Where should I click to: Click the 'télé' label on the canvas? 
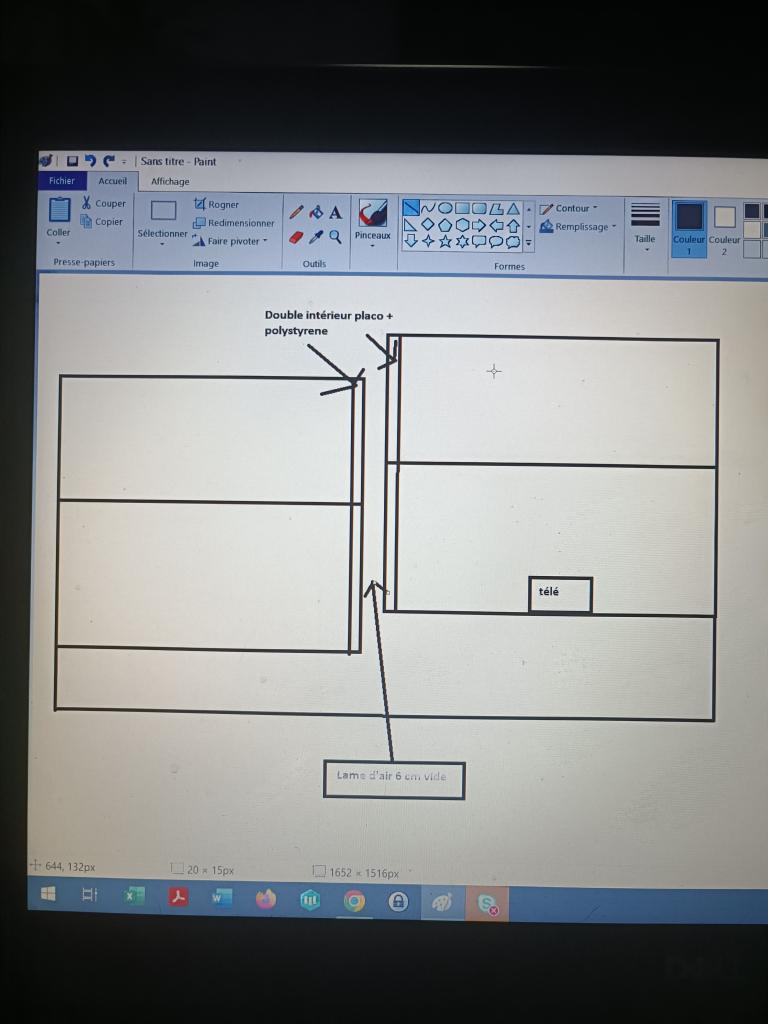coord(549,592)
